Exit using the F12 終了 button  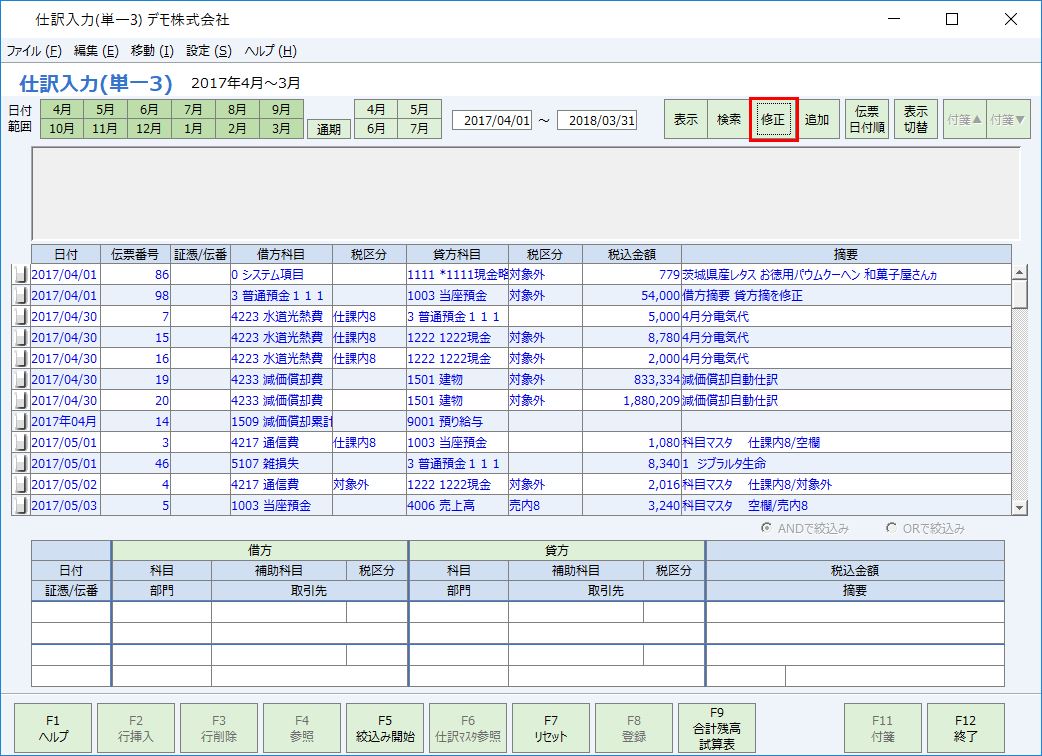click(965, 727)
